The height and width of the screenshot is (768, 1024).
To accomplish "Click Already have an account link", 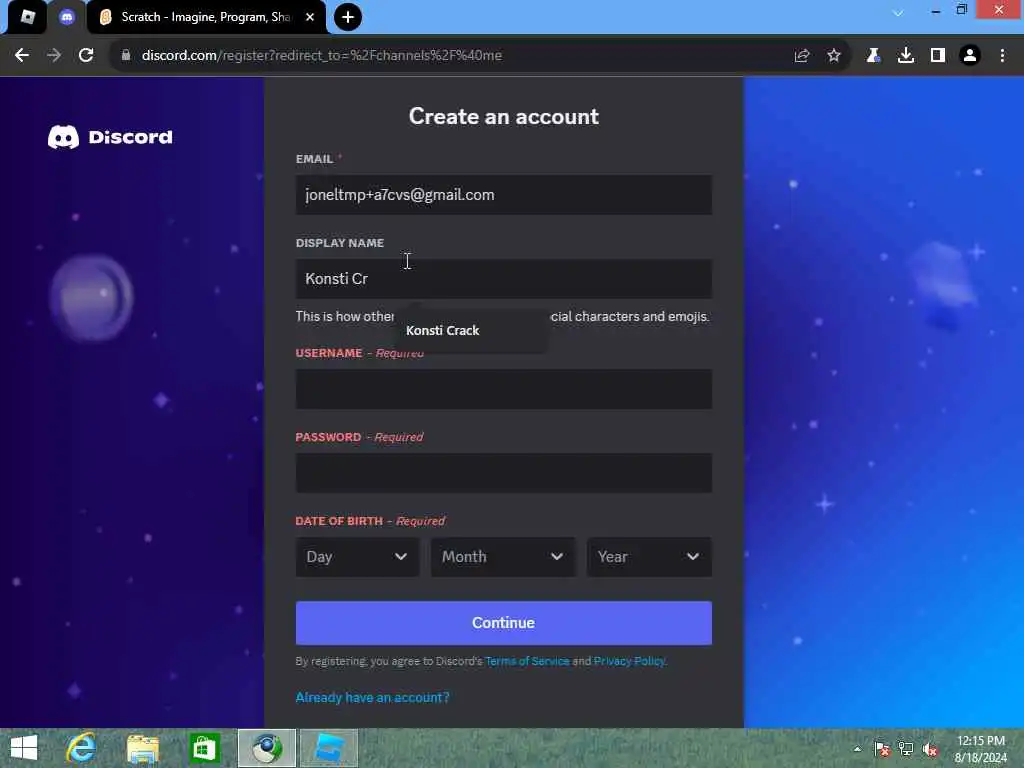I will point(372,697).
